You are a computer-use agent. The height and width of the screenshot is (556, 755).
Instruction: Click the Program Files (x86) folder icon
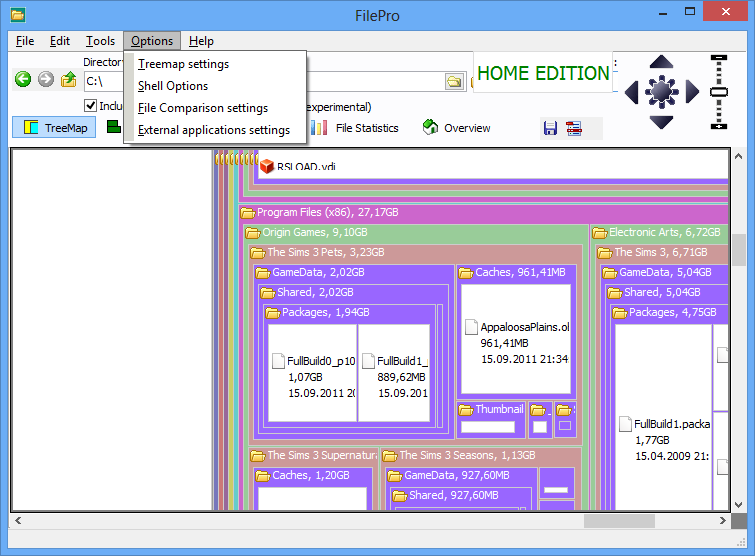click(x=247, y=212)
